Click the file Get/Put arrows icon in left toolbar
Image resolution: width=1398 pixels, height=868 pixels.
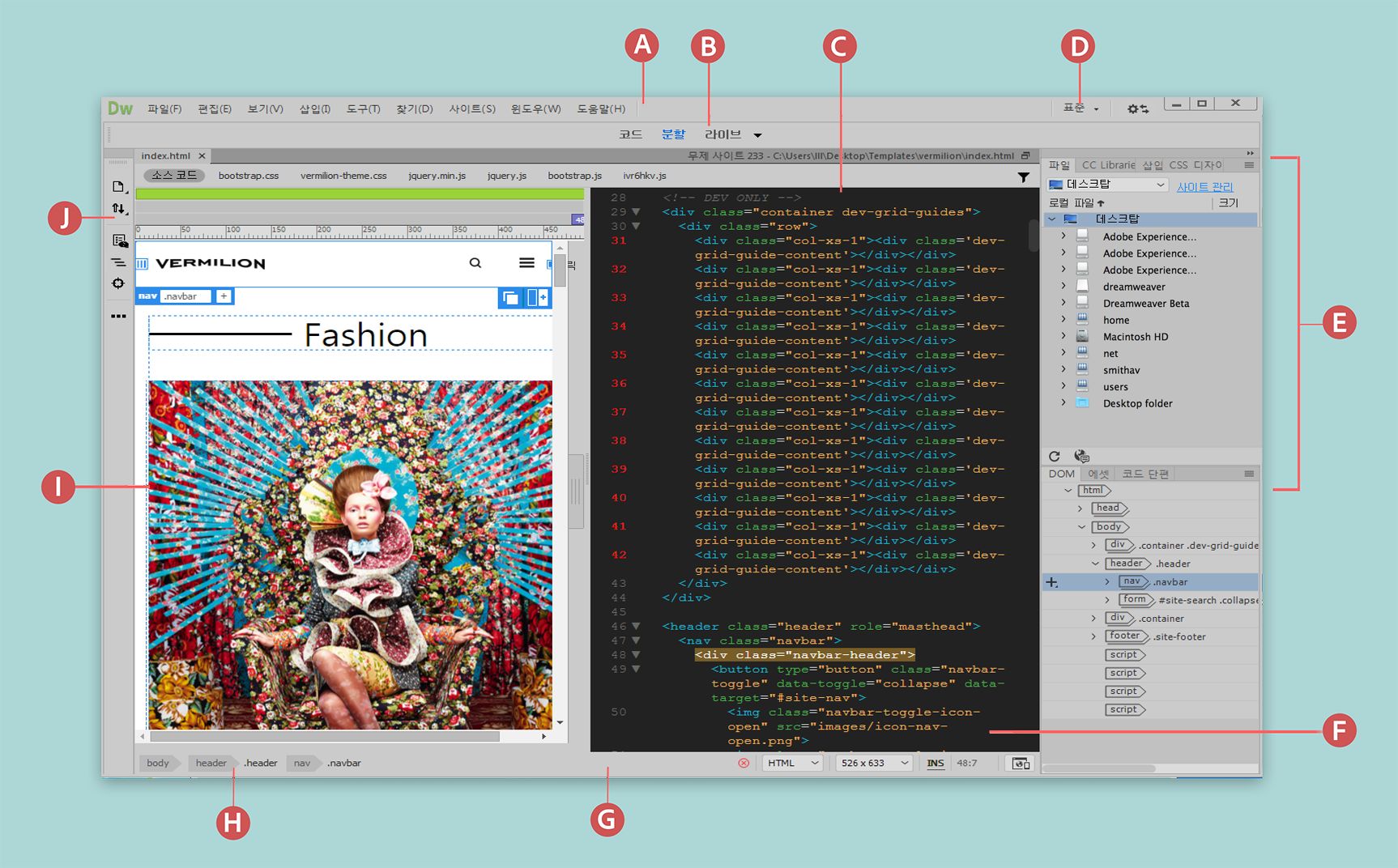point(118,208)
